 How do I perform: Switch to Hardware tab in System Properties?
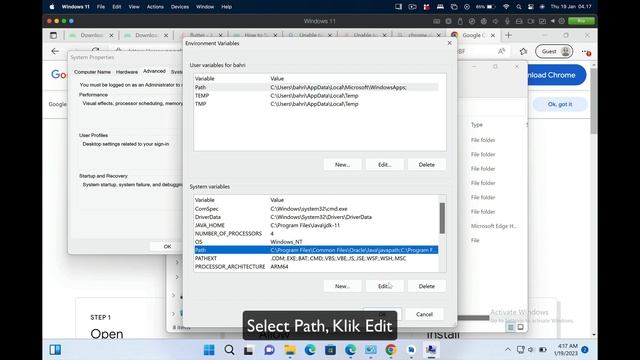[x=127, y=72]
